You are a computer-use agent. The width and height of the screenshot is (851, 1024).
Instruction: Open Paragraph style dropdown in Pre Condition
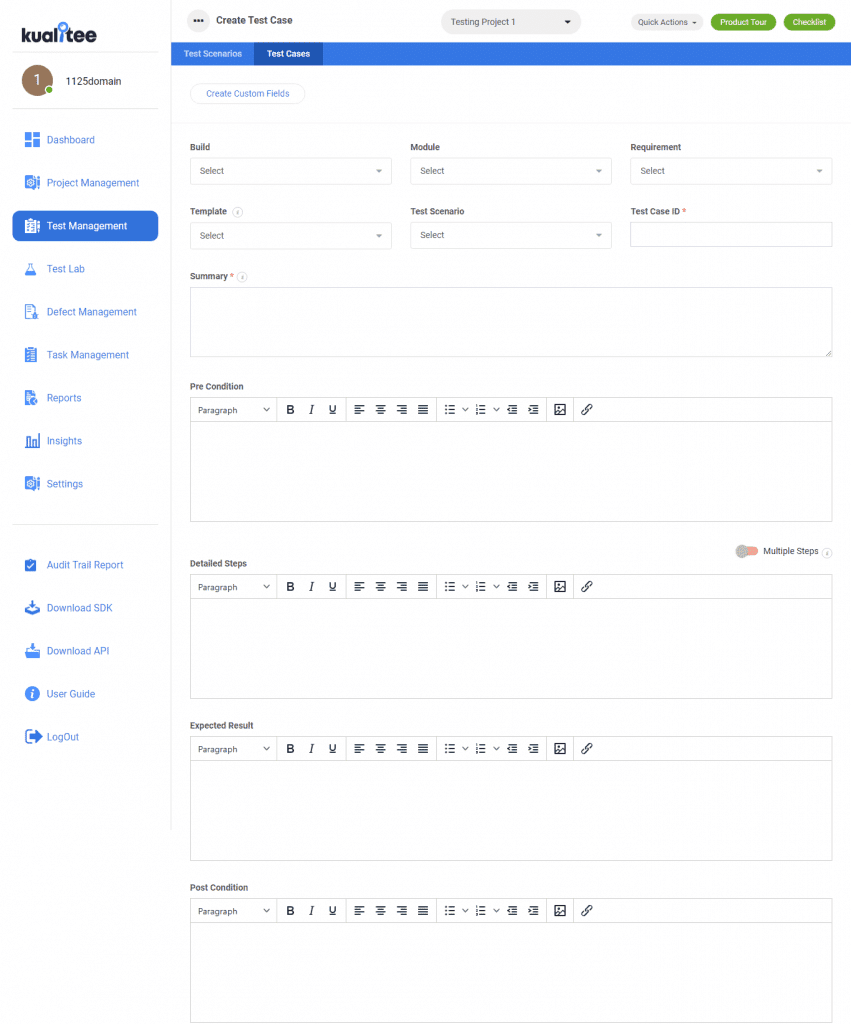click(x=234, y=410)
